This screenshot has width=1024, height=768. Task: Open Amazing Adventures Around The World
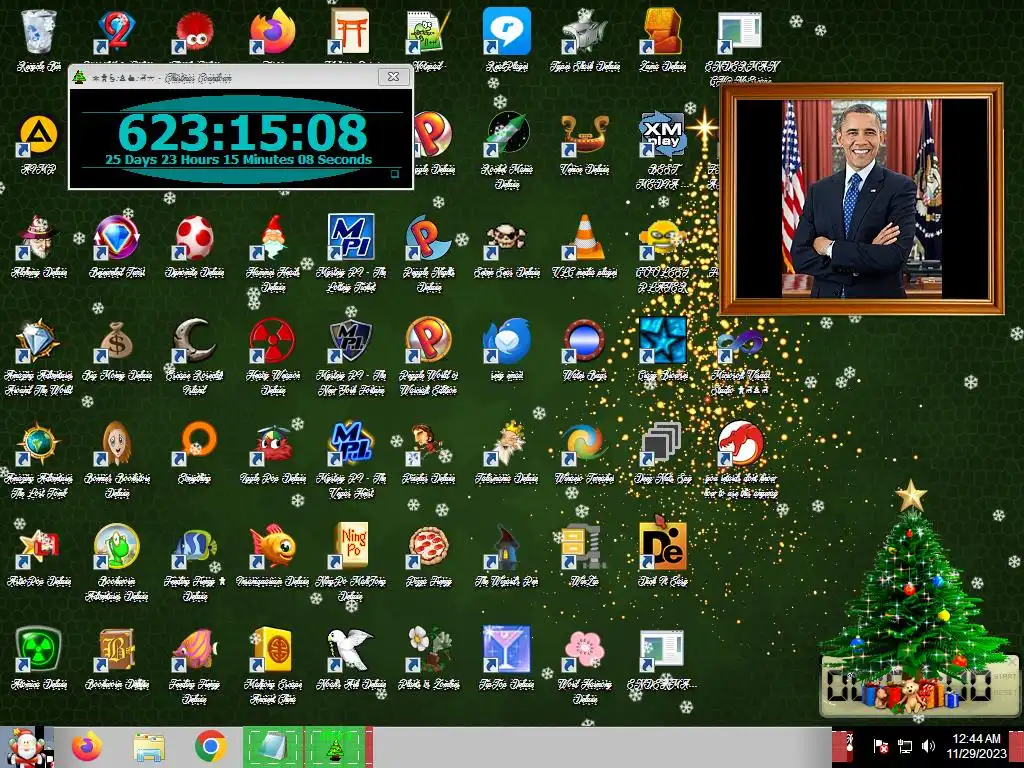(x=39, y=340)
